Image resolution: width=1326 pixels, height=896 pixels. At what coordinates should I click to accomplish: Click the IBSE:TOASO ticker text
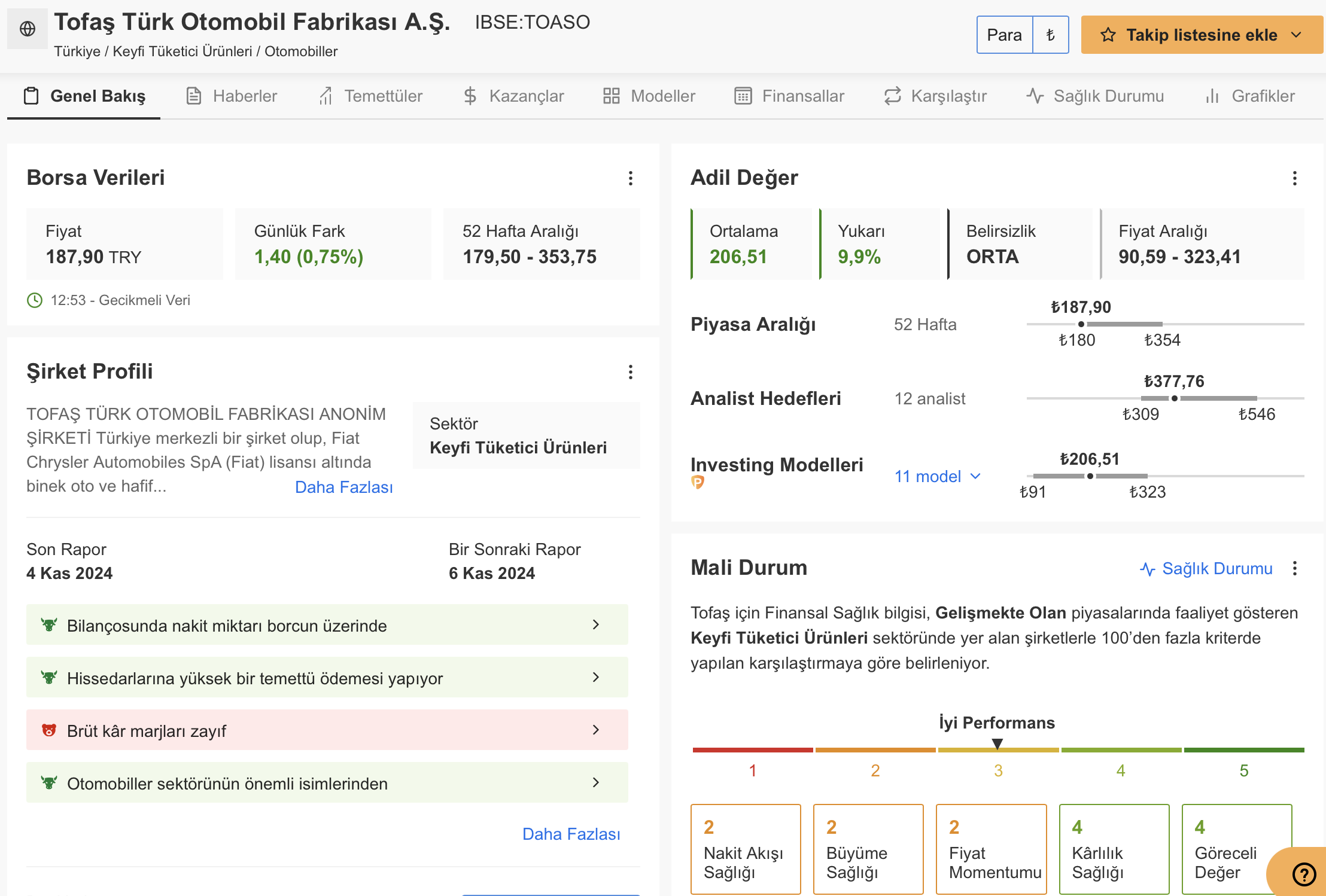click(x=533, y=22)
